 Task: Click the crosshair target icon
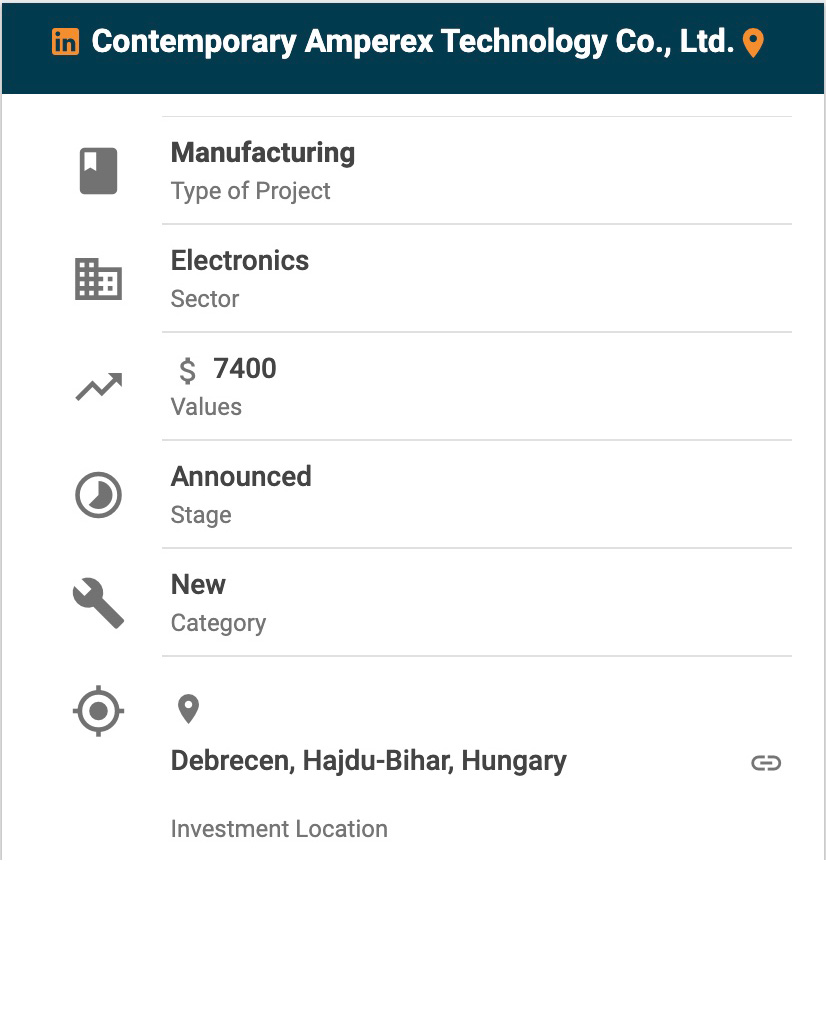click(98, 712)
